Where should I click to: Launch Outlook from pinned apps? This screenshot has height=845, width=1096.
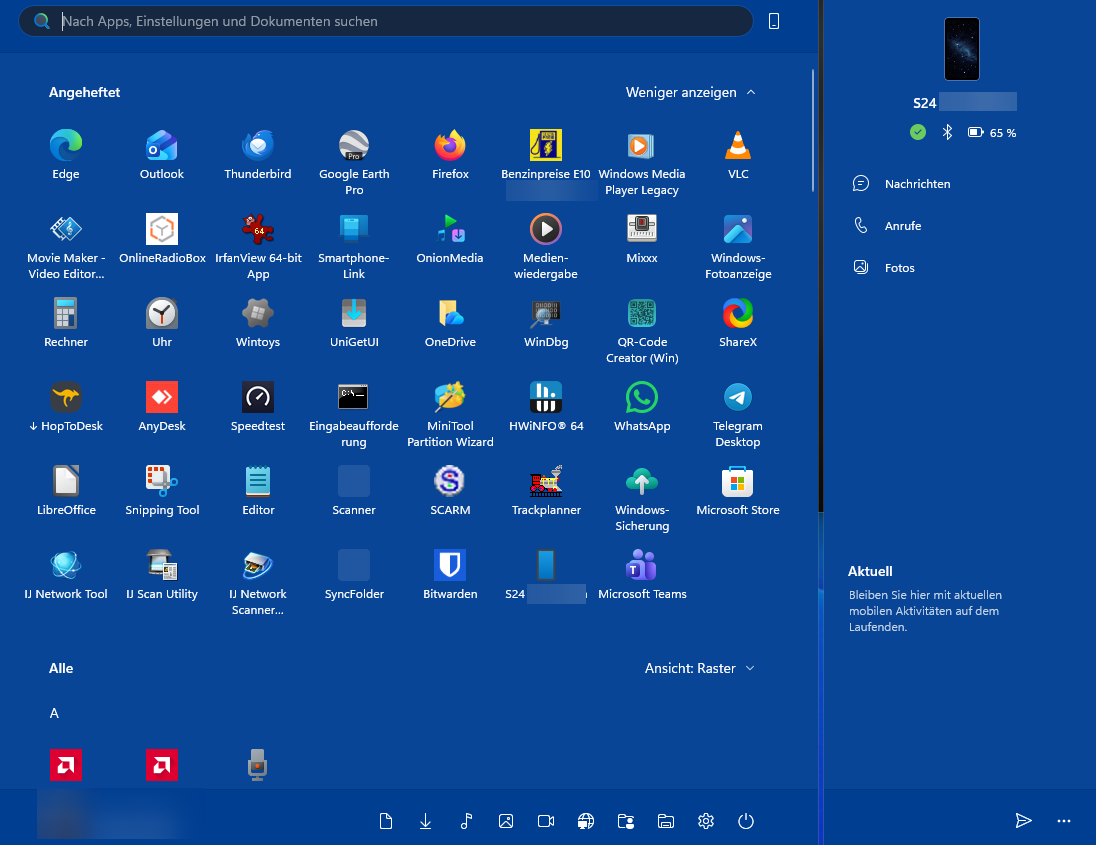click(161, 155)
